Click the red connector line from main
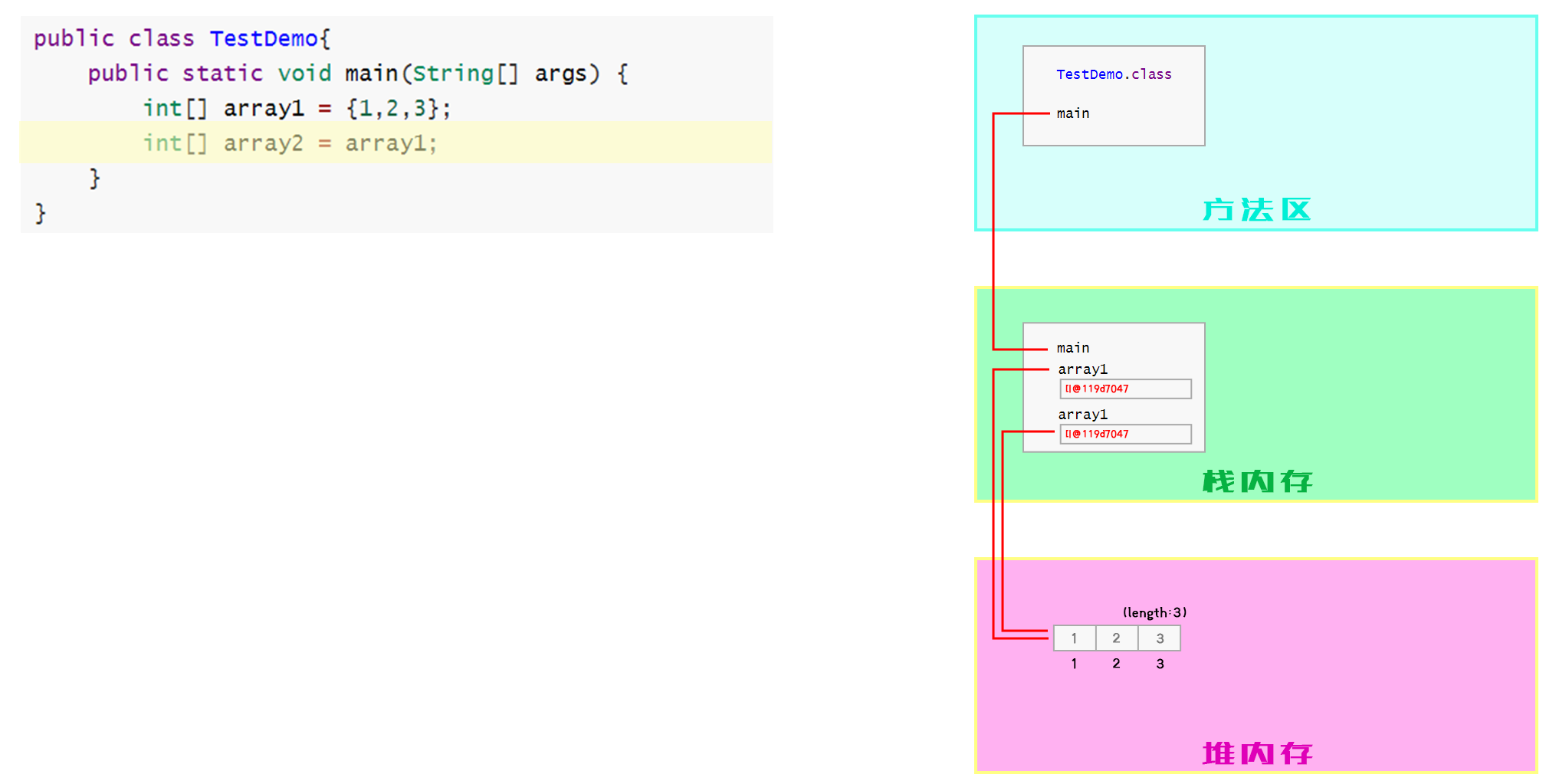The width and height of the screenshot is (1546, 784). (x=996, y=230)
